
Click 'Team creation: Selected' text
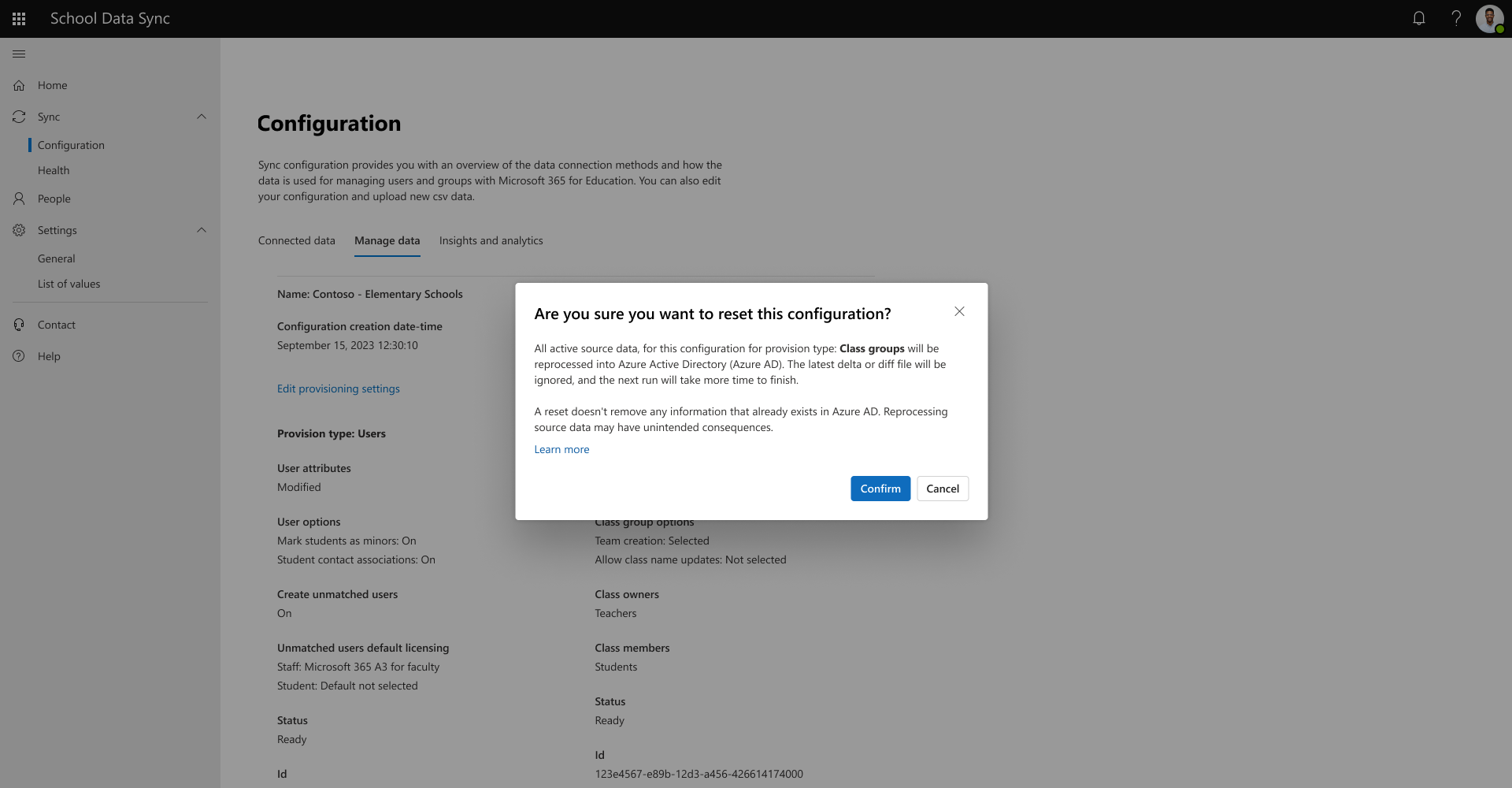click(652, 541)
